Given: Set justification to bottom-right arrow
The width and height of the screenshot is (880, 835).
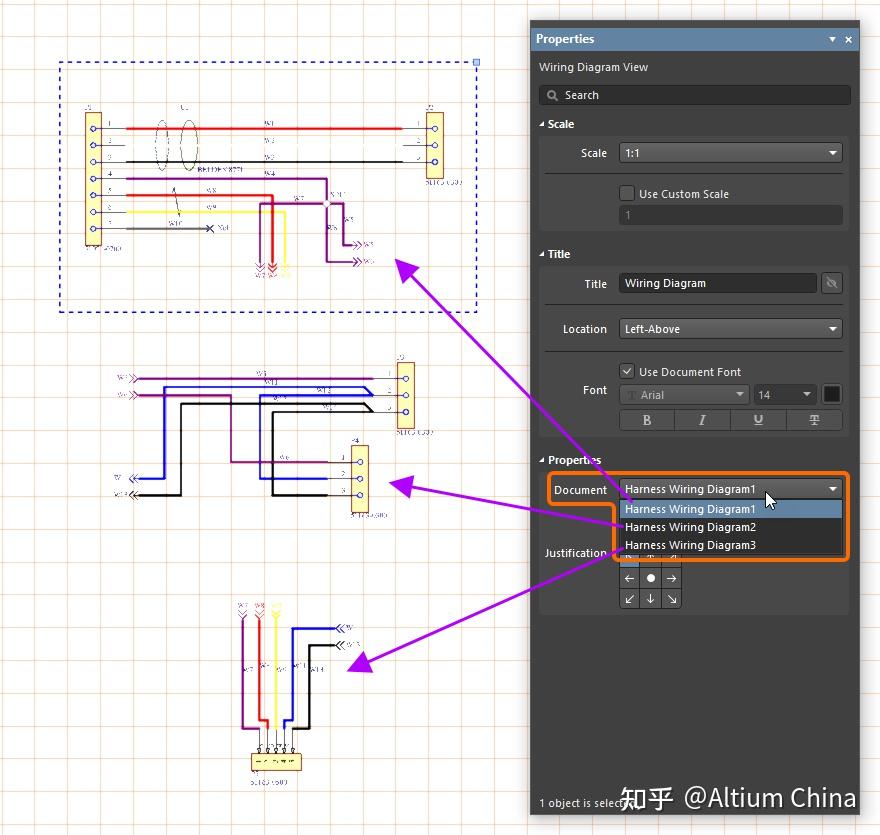Looking at the screenshot, I should tap(671, 599).
